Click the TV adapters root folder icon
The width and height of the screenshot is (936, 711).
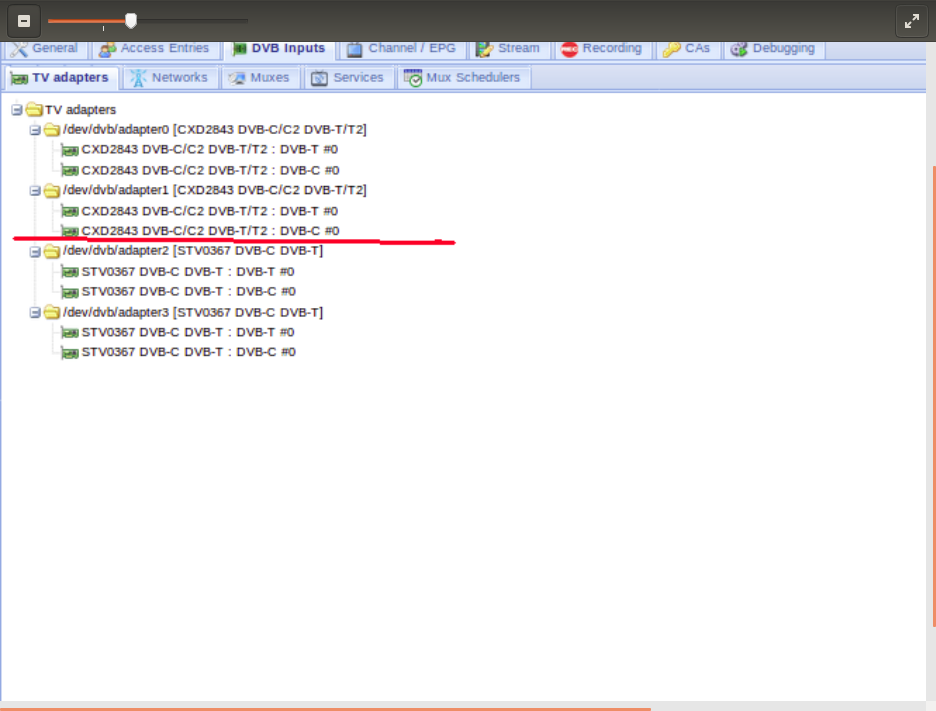coord(34,109)
